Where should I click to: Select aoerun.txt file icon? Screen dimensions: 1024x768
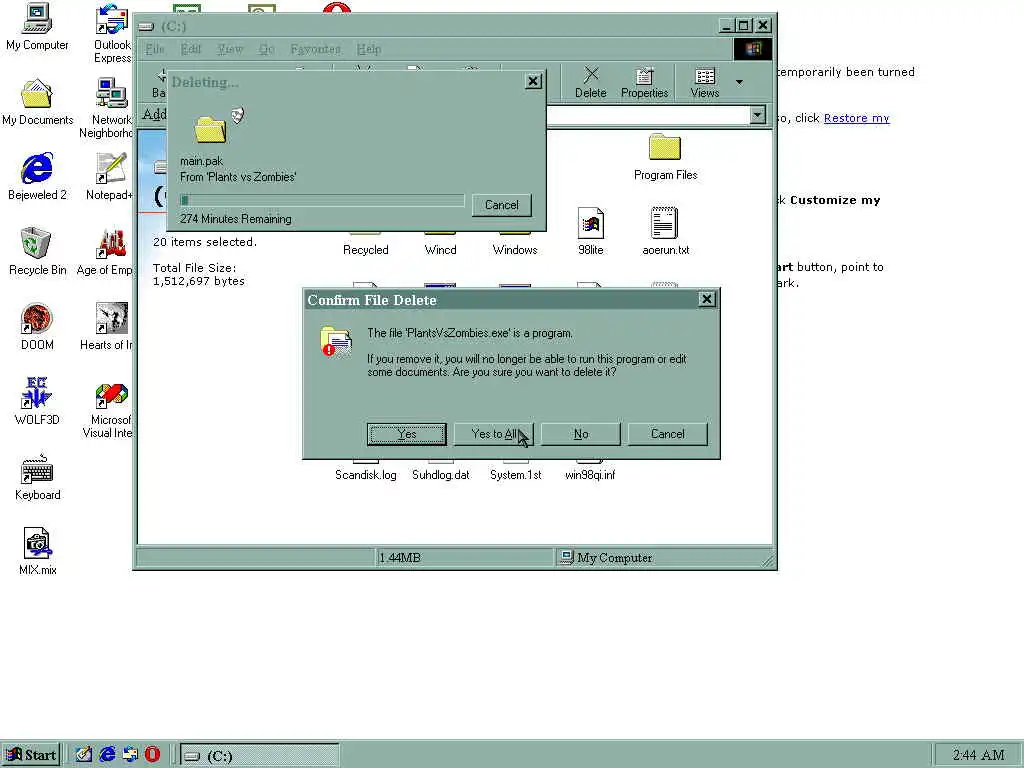coord(665,232)
